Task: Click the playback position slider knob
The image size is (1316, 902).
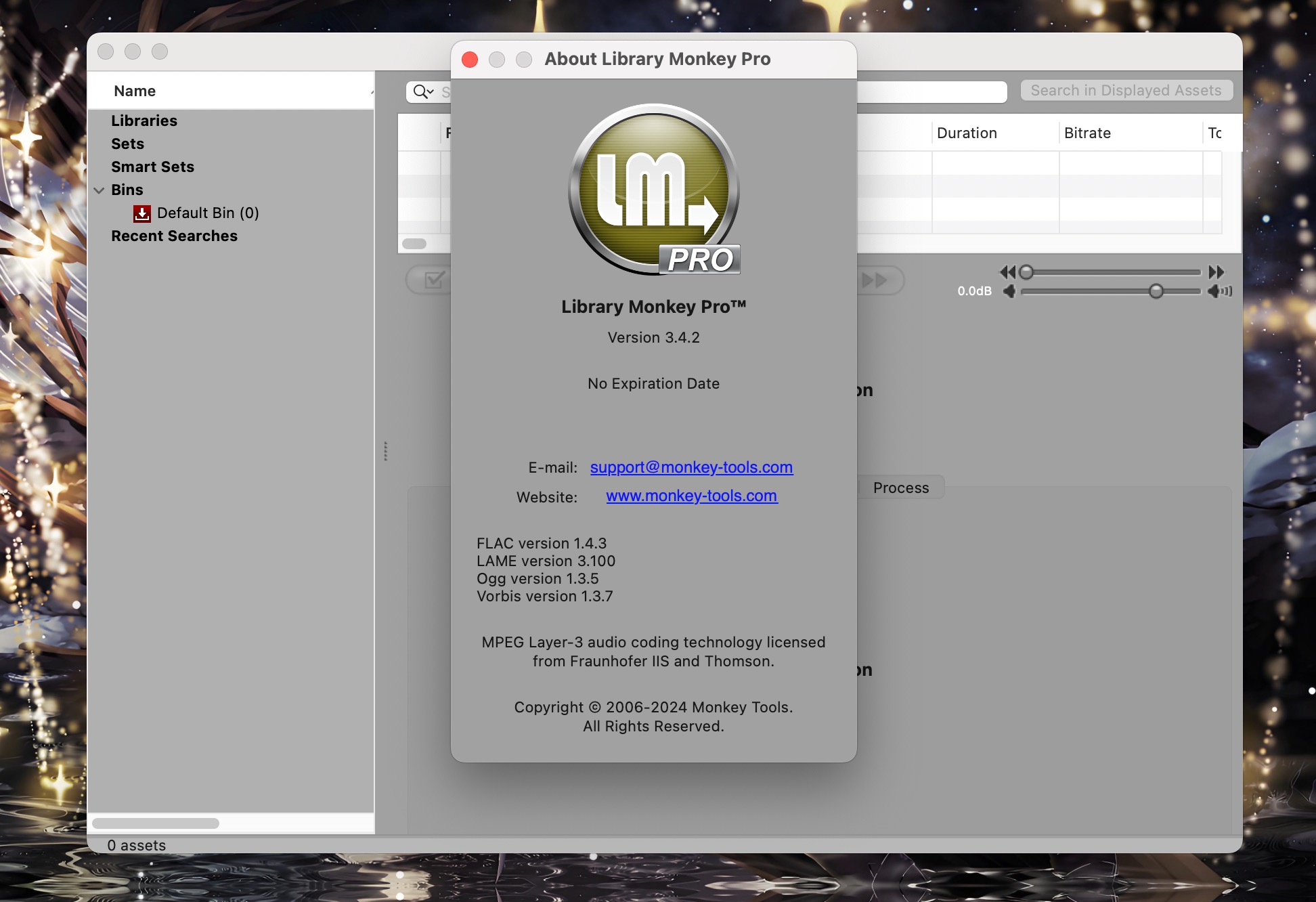Action: (1026, 272)
